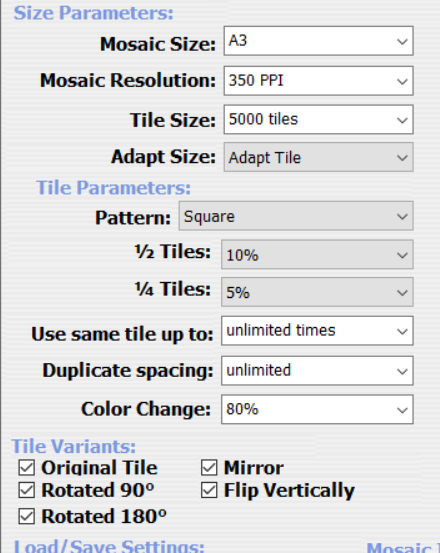Open the Pattern dropdown showing Square
The width and height of the screenshot is (440, 553).
(296, 216)
